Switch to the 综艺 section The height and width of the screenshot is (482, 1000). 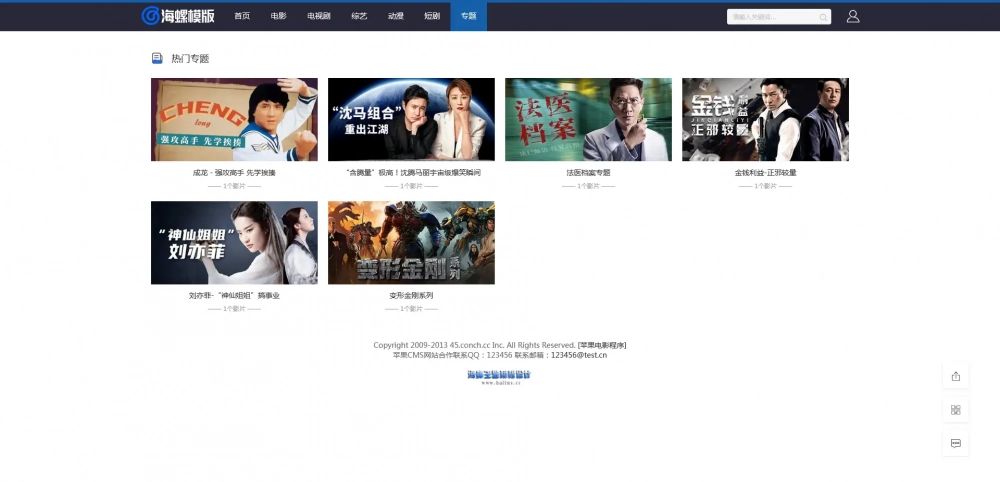click(359, 16)
